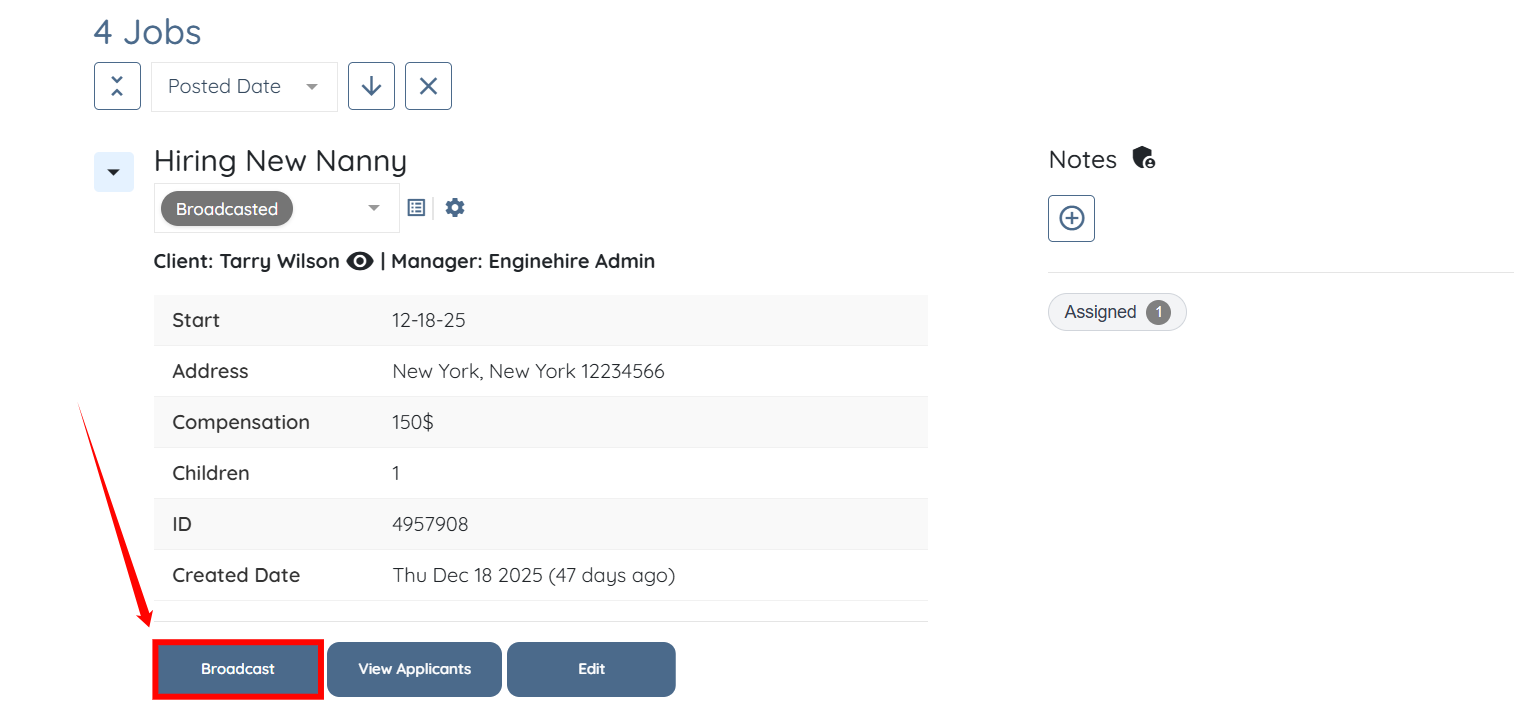Add a new note with plus icon

[x=1071, y=218]
